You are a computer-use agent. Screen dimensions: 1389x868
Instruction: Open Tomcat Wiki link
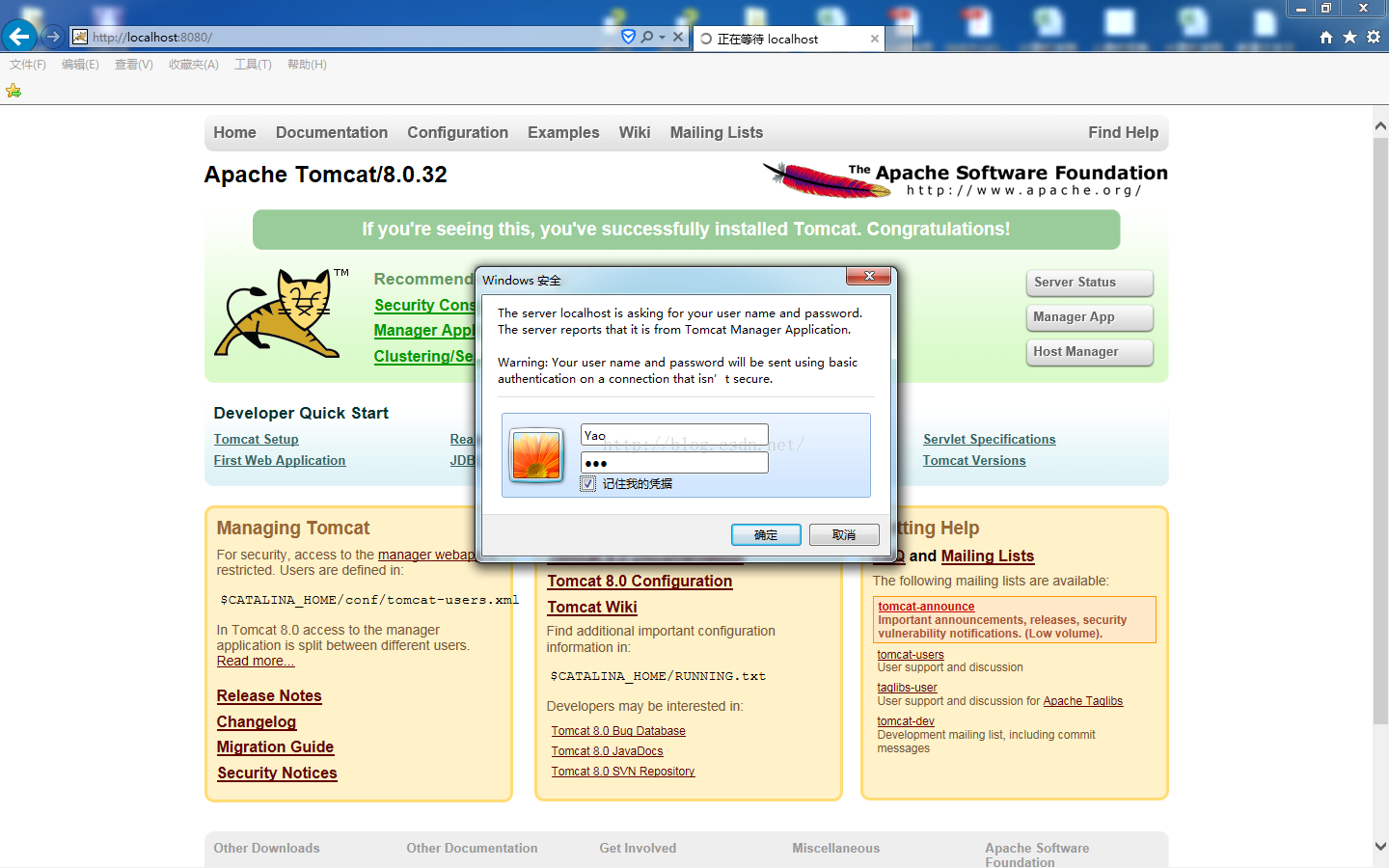pos(592,608)
